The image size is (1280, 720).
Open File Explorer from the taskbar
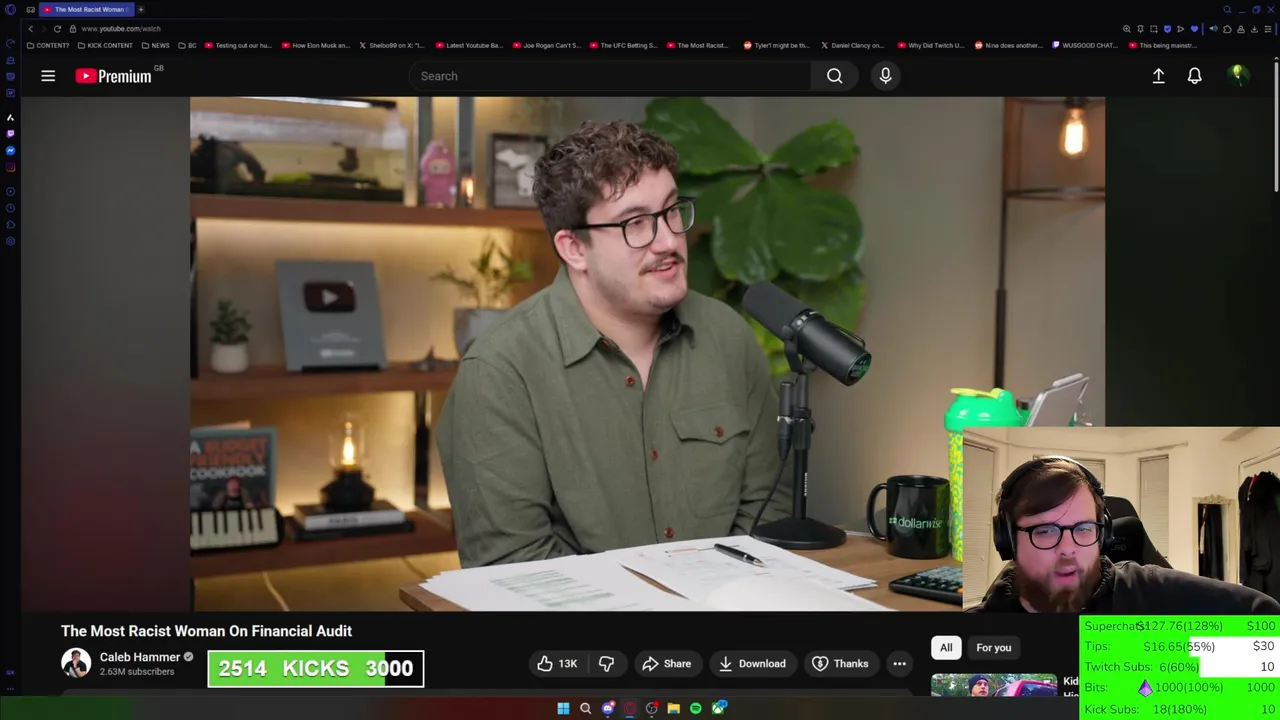point(673,709)
